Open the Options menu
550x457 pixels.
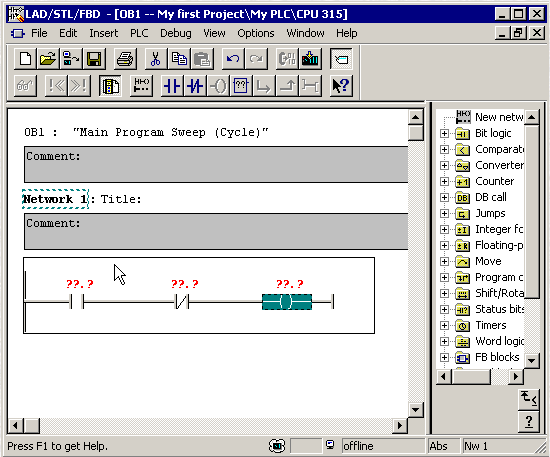(256, 33)
